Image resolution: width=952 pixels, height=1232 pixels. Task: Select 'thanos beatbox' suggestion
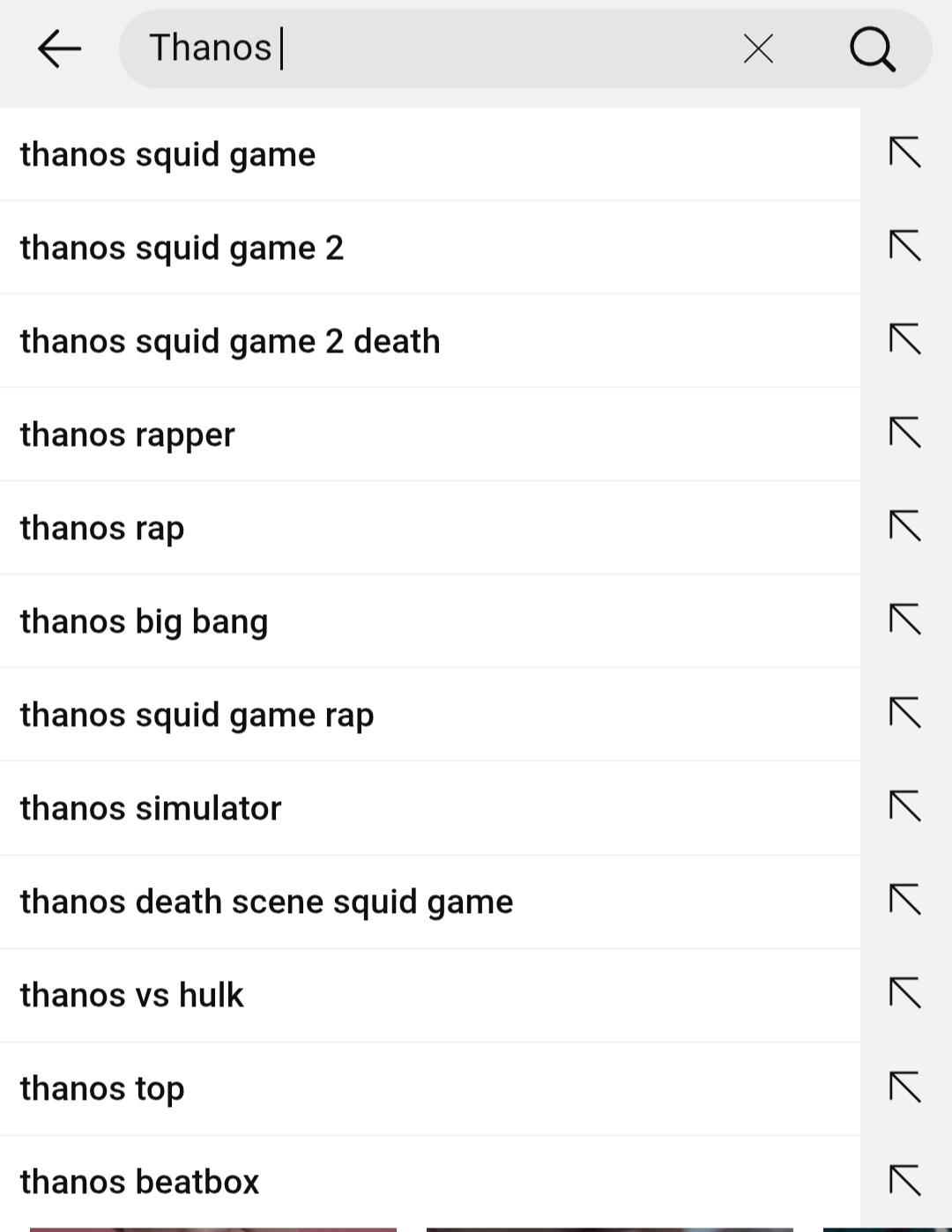tap(139, 1182)
